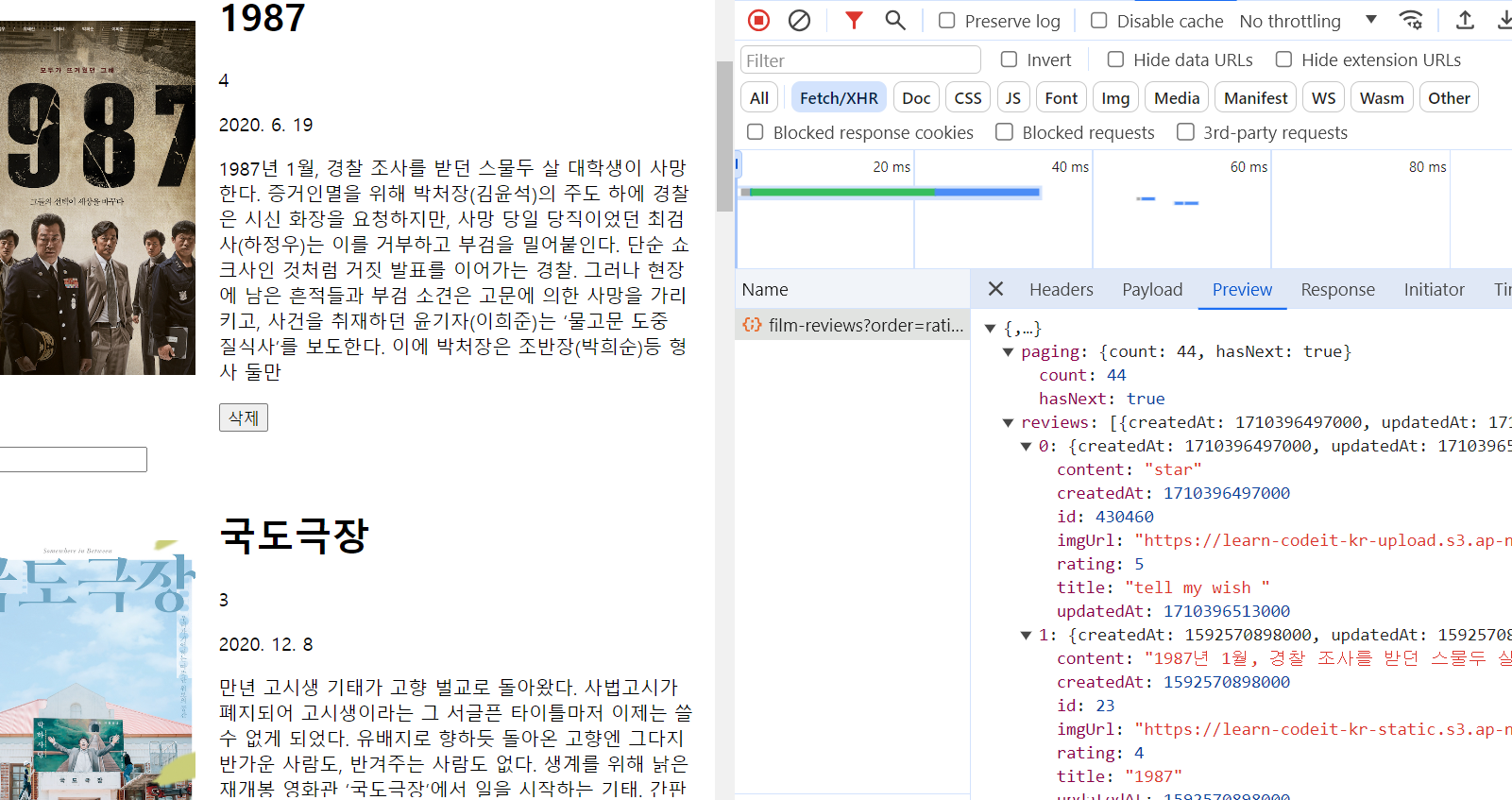1512x800 pixels.
Task: Enable Hide data URLs
Action: point(1116,60)
